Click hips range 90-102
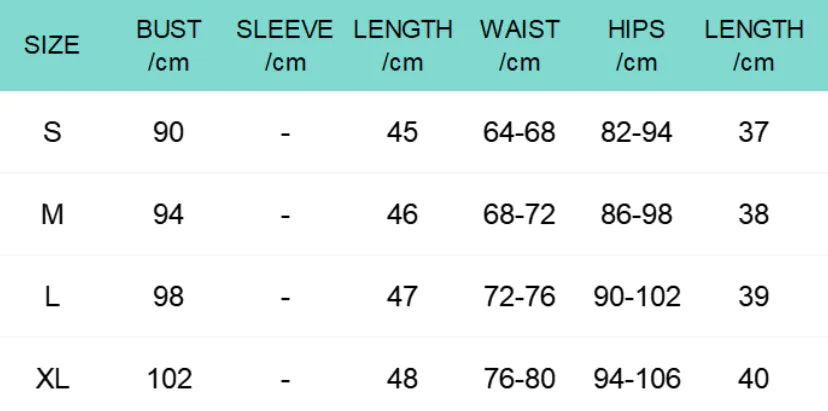 (x=636, y=296)
